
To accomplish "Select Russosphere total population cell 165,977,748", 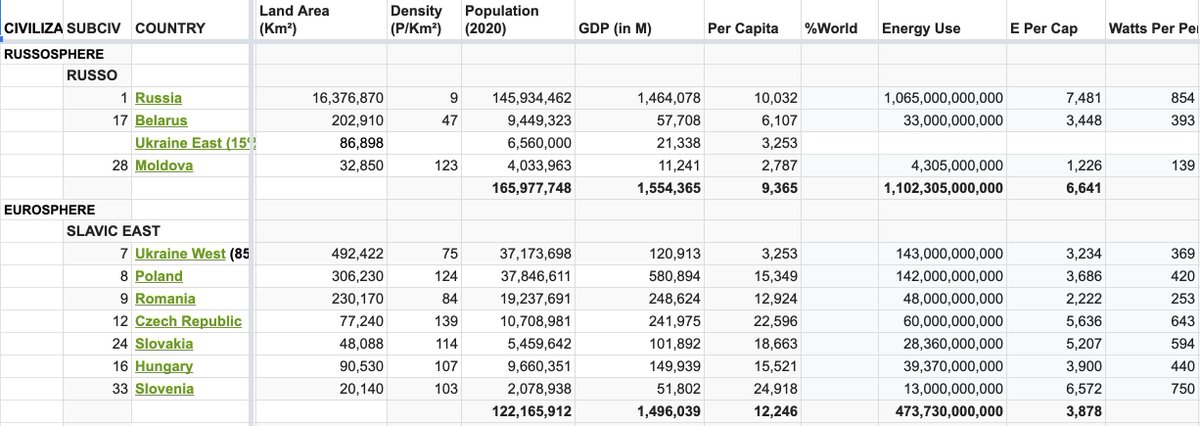I will pyautogui.click(x=531, y=188).
